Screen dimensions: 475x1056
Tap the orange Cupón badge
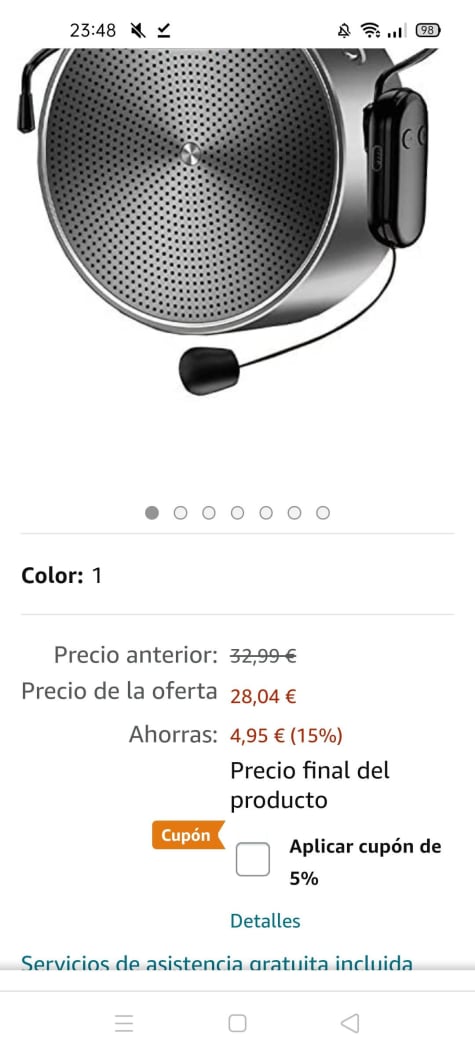(188, 835)
